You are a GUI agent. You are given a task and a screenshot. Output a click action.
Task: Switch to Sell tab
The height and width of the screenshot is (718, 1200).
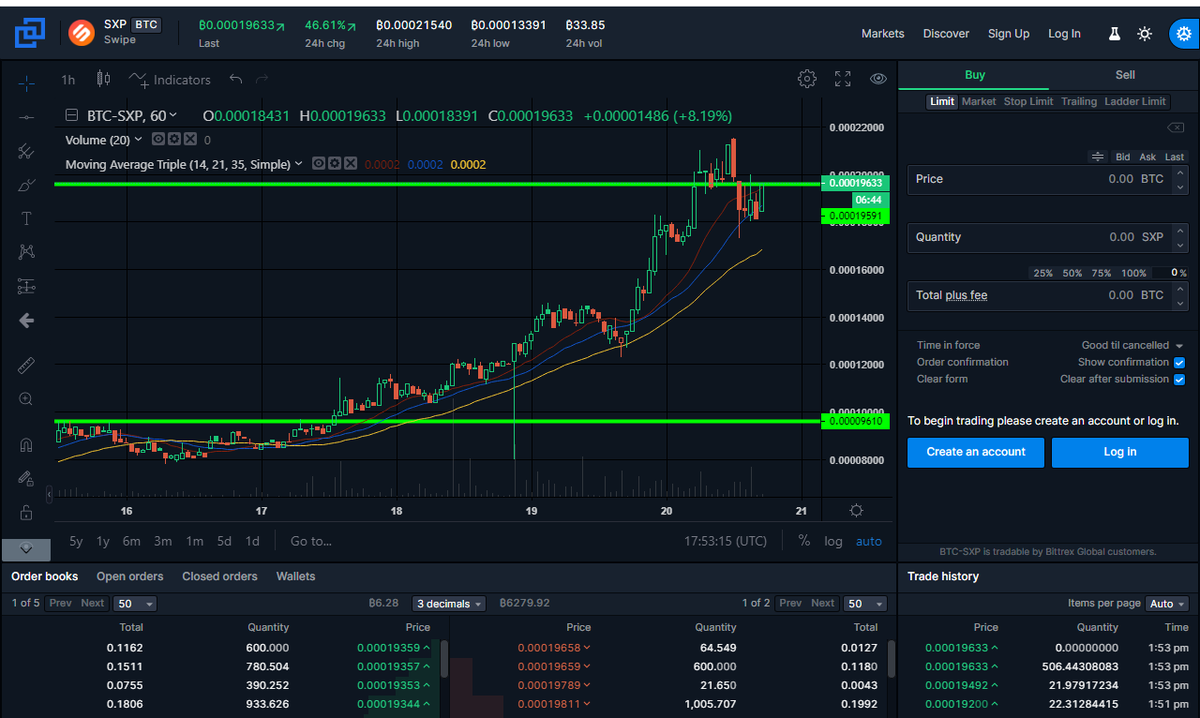(1125, 75)
